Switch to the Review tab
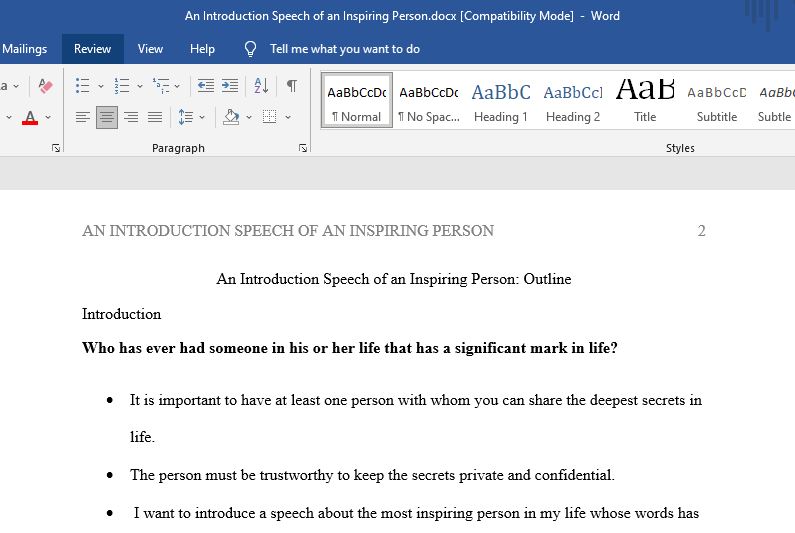This screenshot has height=533, width=795. click(x=92, y=49)
